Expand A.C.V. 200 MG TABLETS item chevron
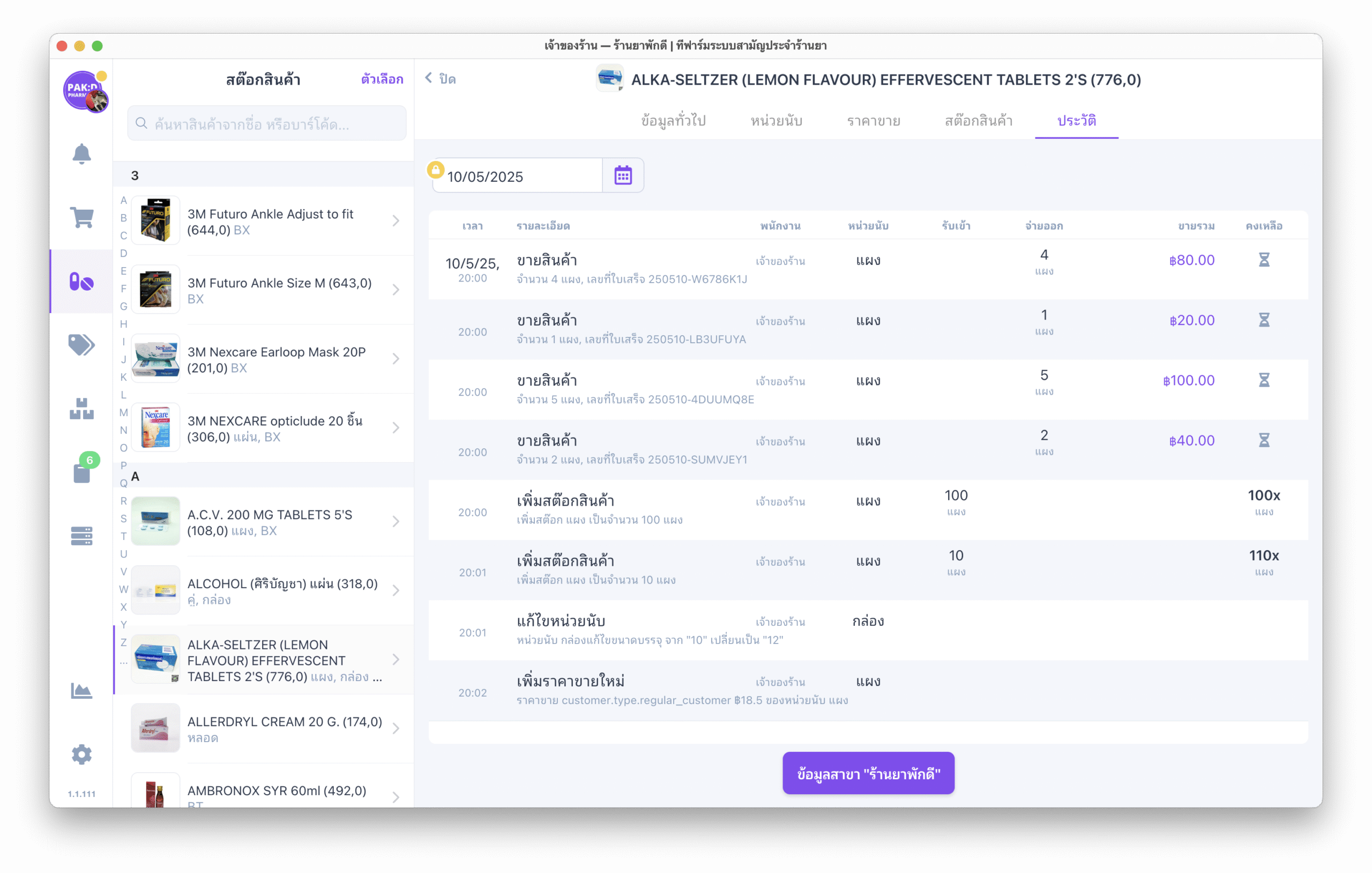This screenshot has height=873, width=1372. 396,521
